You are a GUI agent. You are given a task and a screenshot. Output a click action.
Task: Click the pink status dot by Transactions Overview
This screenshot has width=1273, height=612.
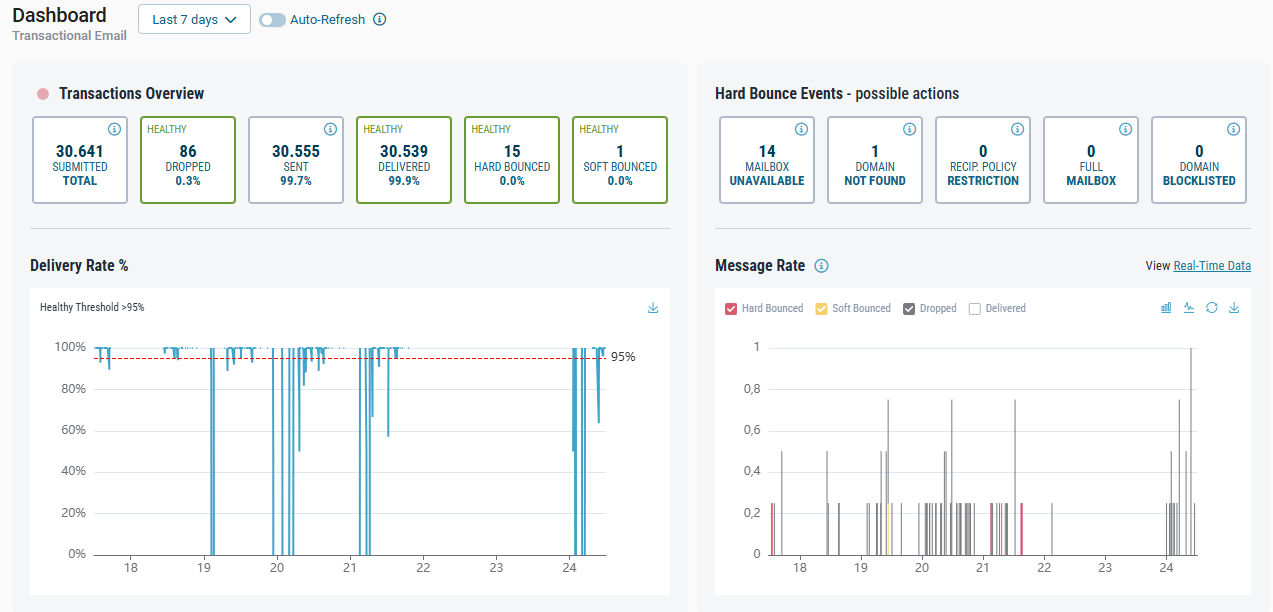(x=43, y=94)
